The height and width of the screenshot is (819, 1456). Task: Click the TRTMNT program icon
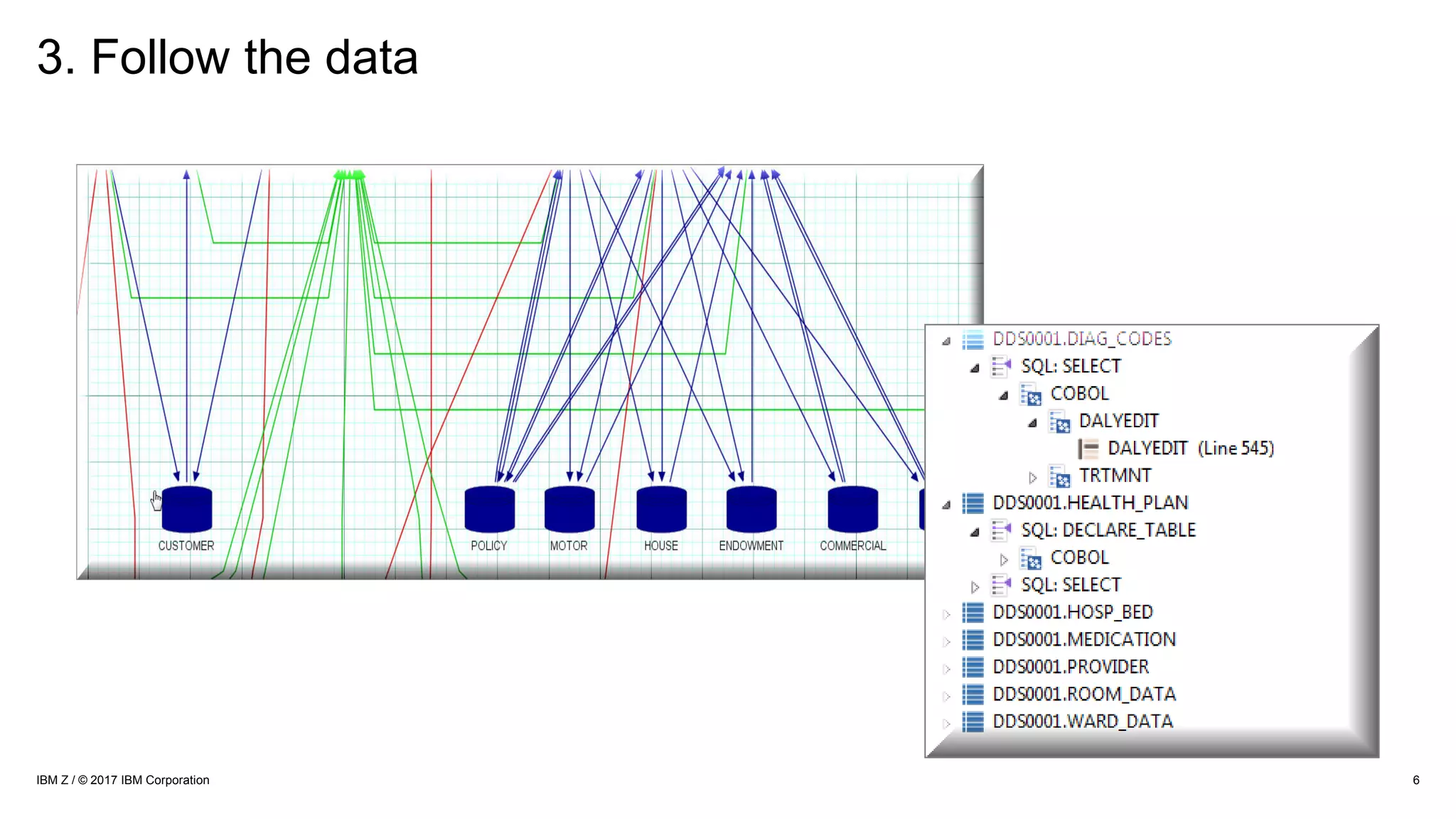click(x=1059, y=476)
